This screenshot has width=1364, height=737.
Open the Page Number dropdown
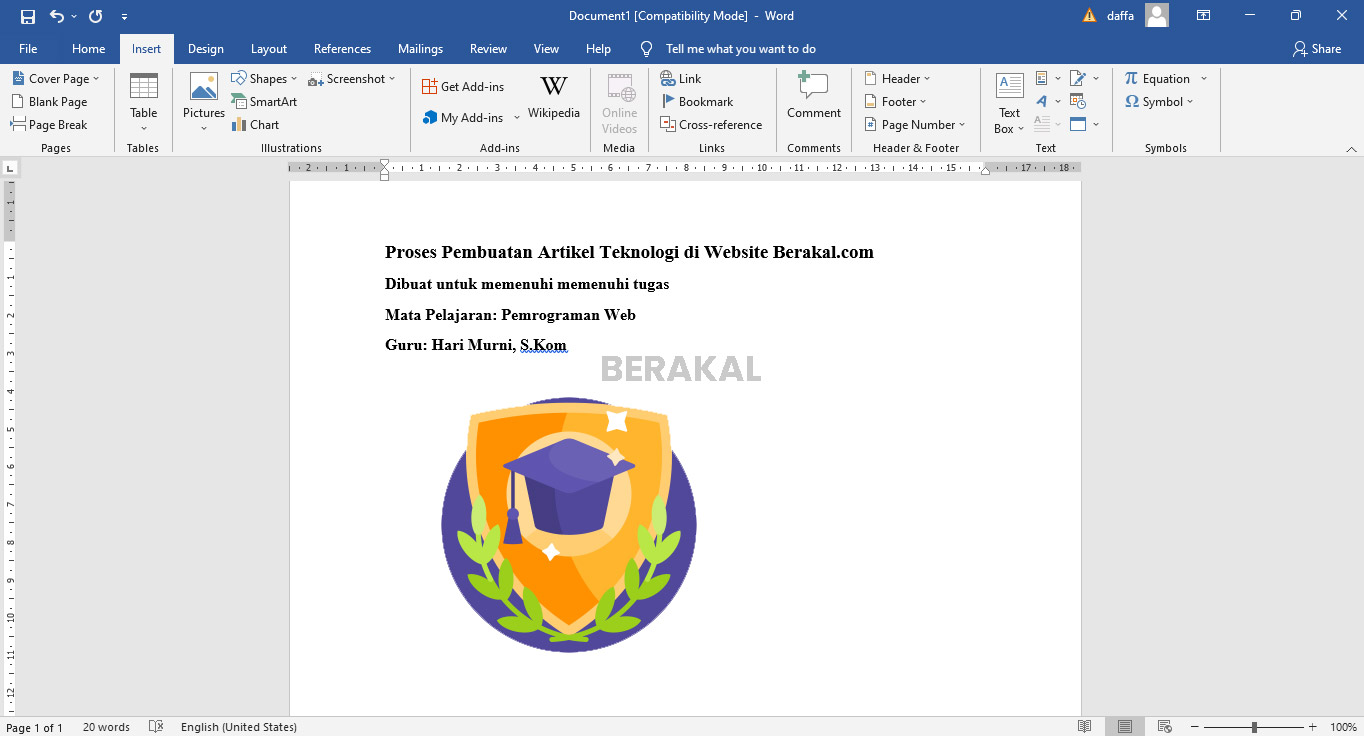(x=916, y=125)
